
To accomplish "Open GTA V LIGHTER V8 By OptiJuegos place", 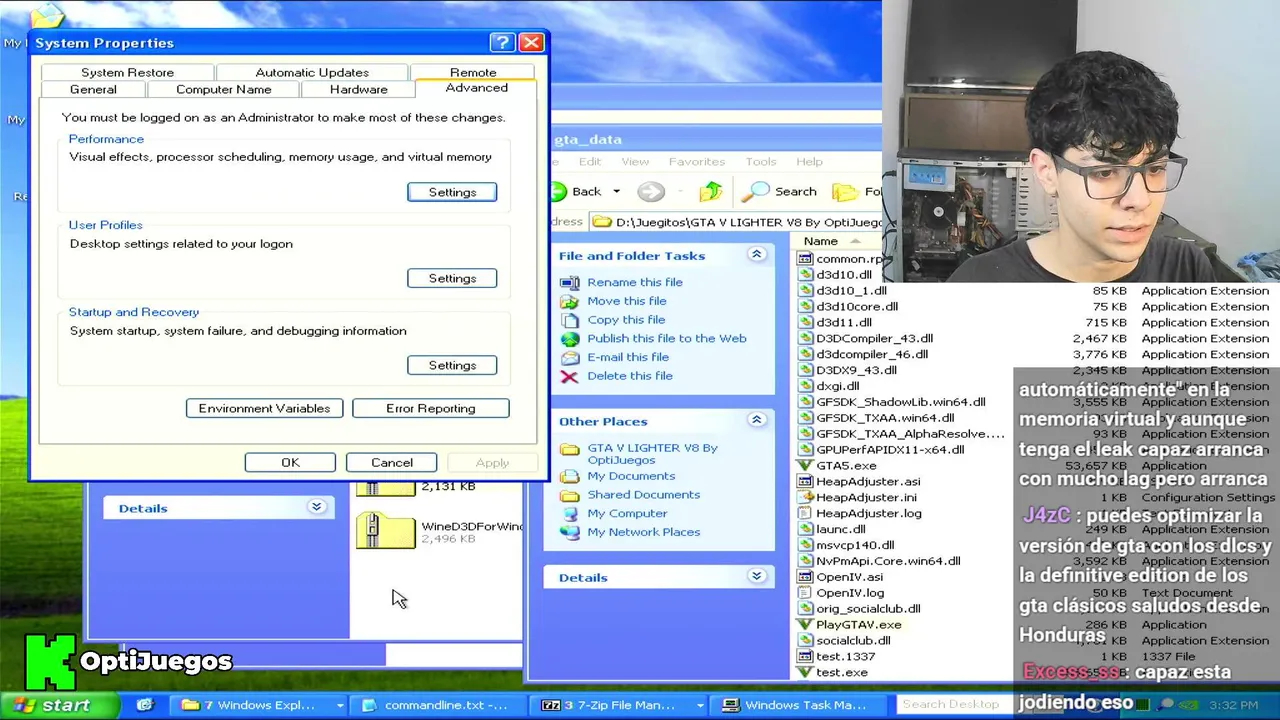I will (x=652, y=453).
